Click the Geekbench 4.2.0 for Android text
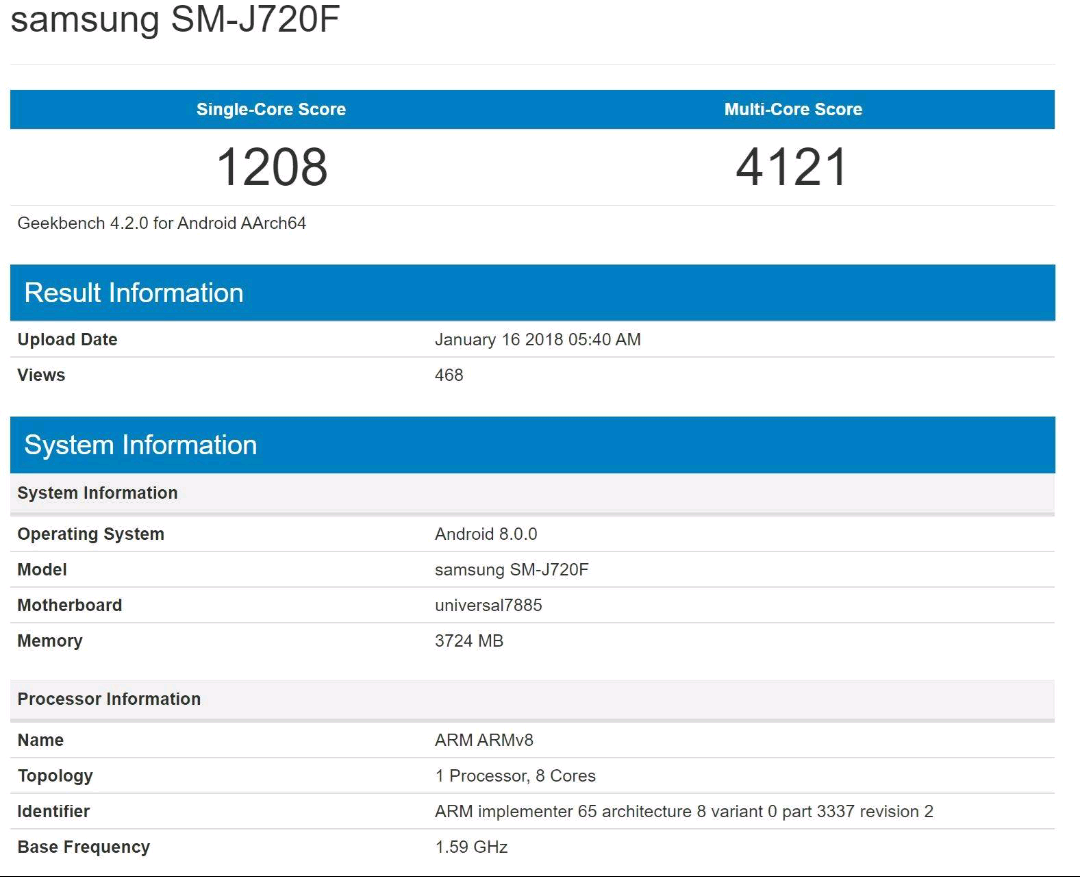Image resolution: width=1080 pixels, height=877 pixels. [162, 223]
